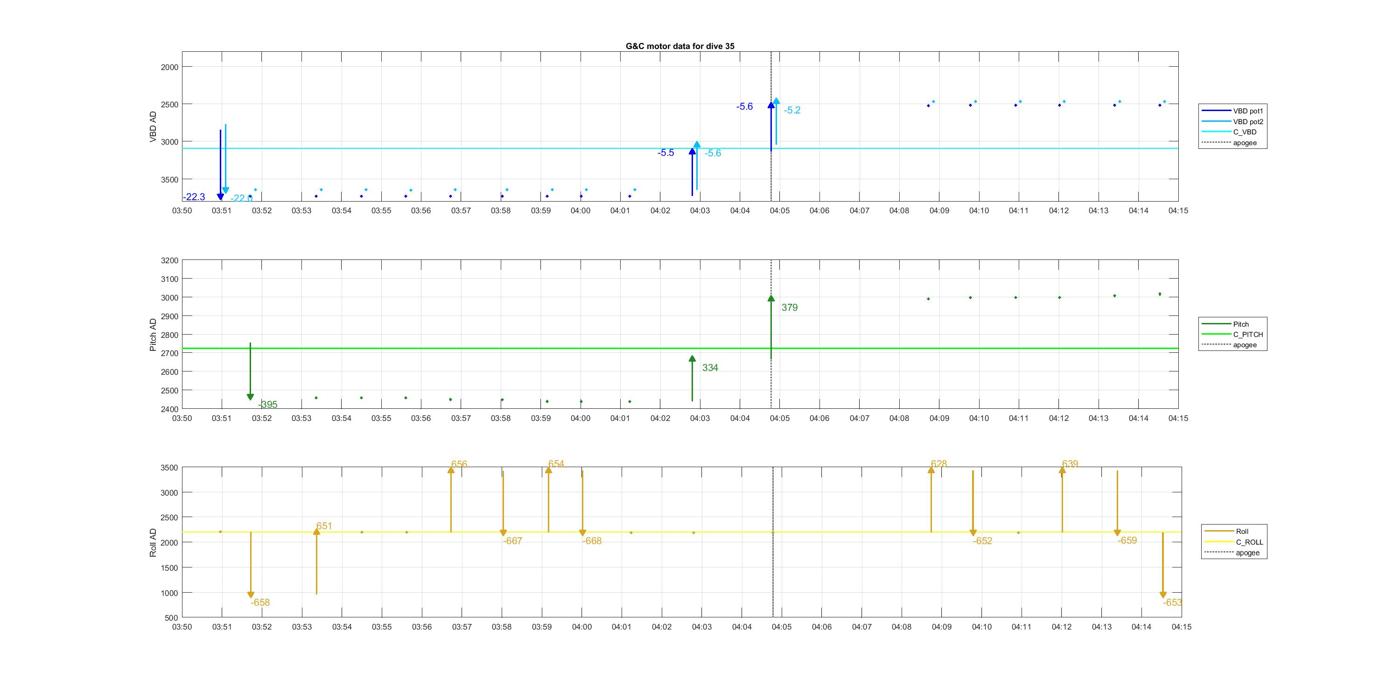This screenshot has width=1400, height=693.
Task: Click the dark blue '-5.6' label near apogee
Action: [x=745, y=107]
